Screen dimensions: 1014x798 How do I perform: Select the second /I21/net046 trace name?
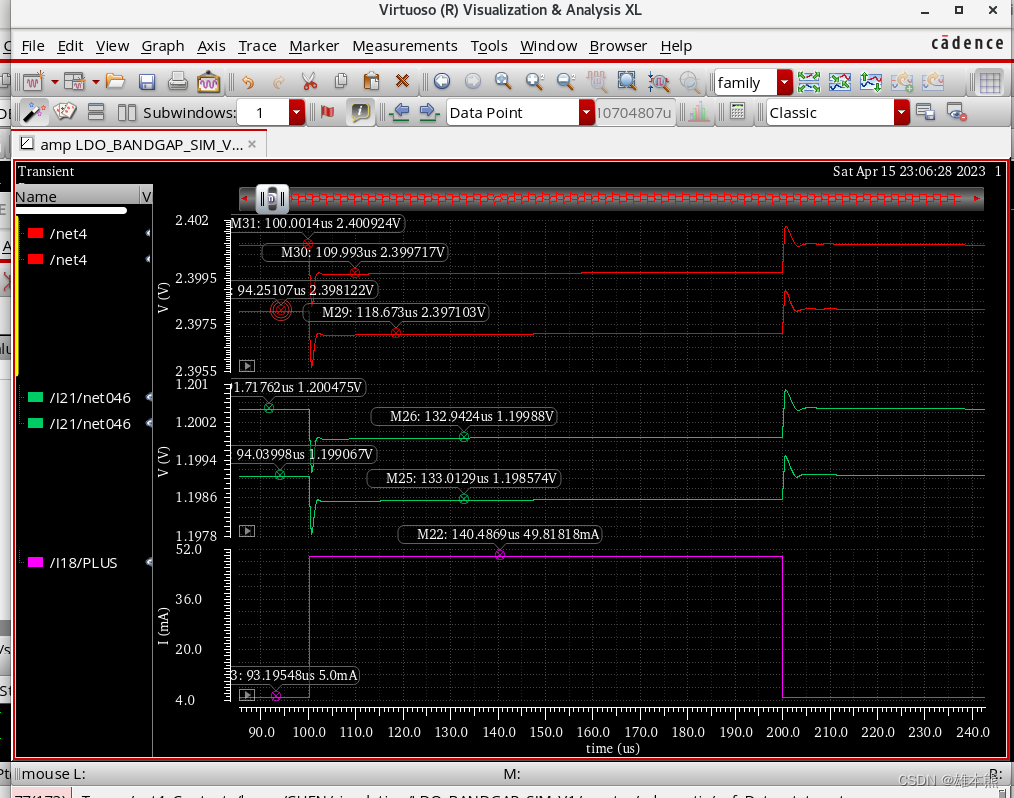point(90,424)
